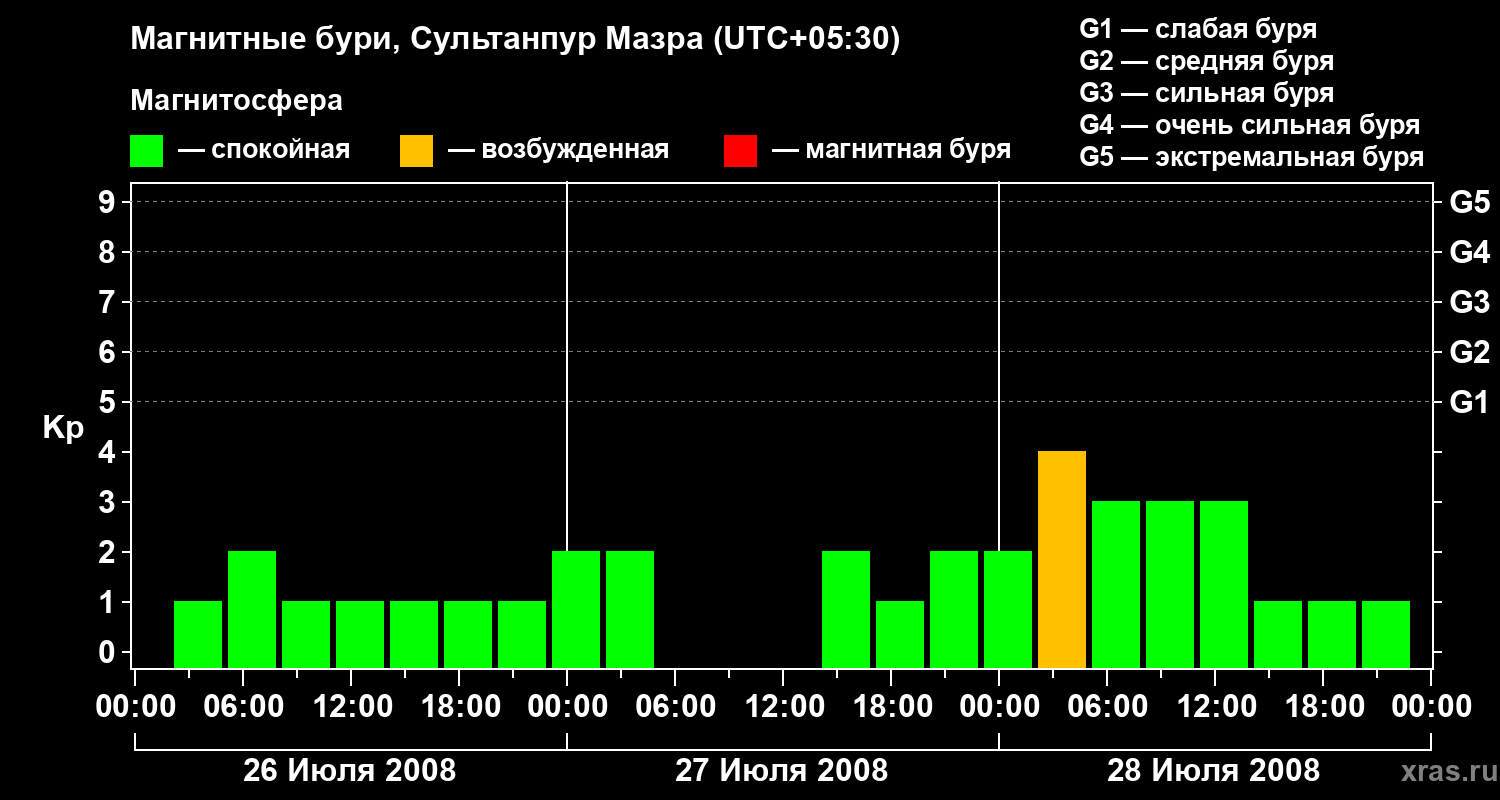The height and width of the screenshot is (800, 1500).
Task: Select the Kp 2 bar near 06:00 on 26 July
Action: pyautogui.click(x=252, y=610)
